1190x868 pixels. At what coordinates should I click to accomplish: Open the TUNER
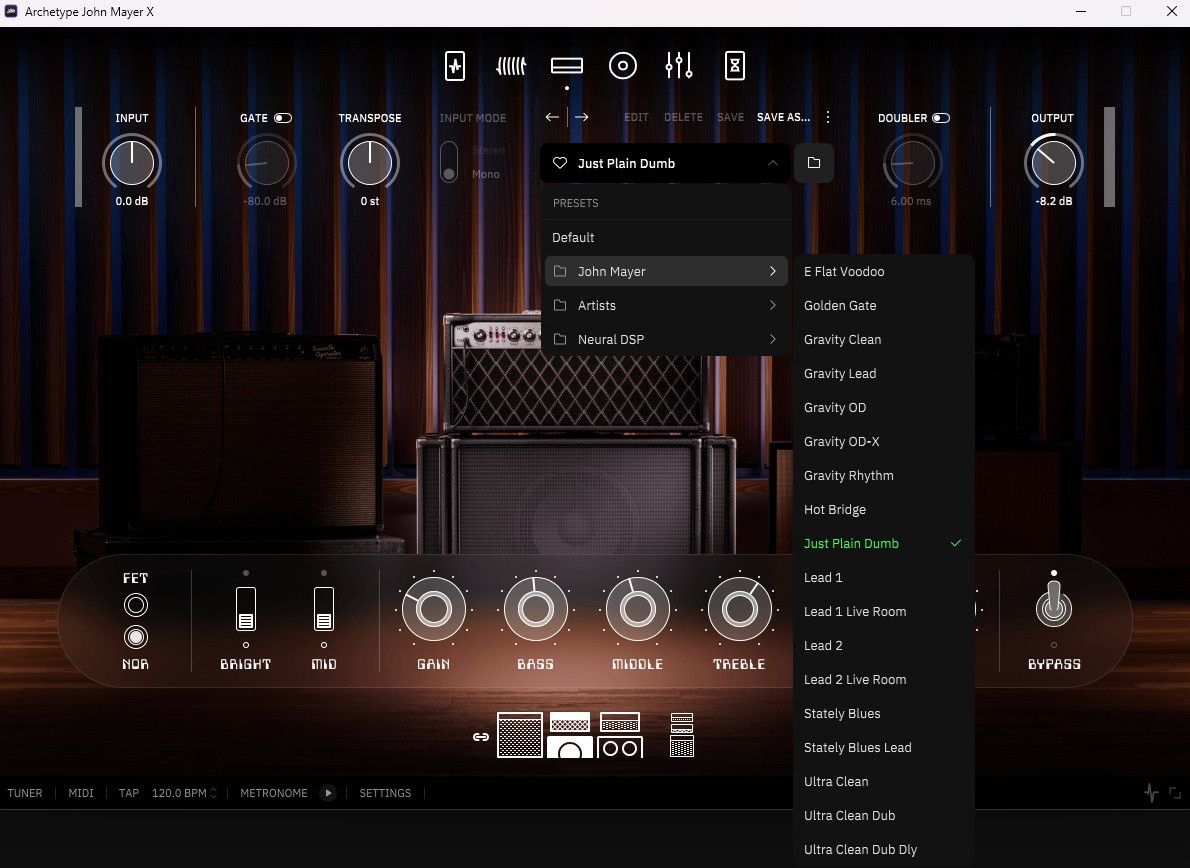coord(25,793)
